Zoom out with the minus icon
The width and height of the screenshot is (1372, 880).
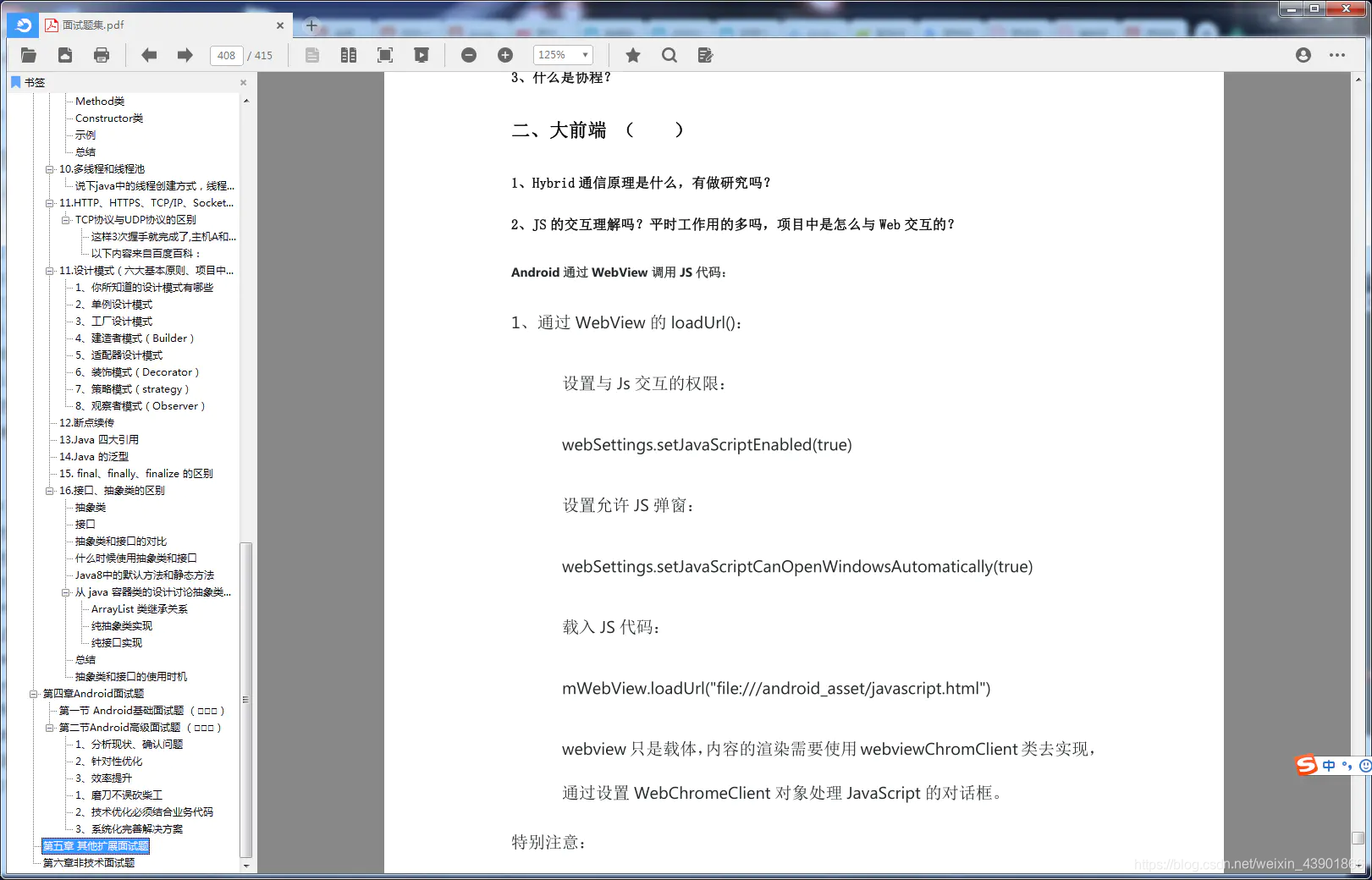469,55
